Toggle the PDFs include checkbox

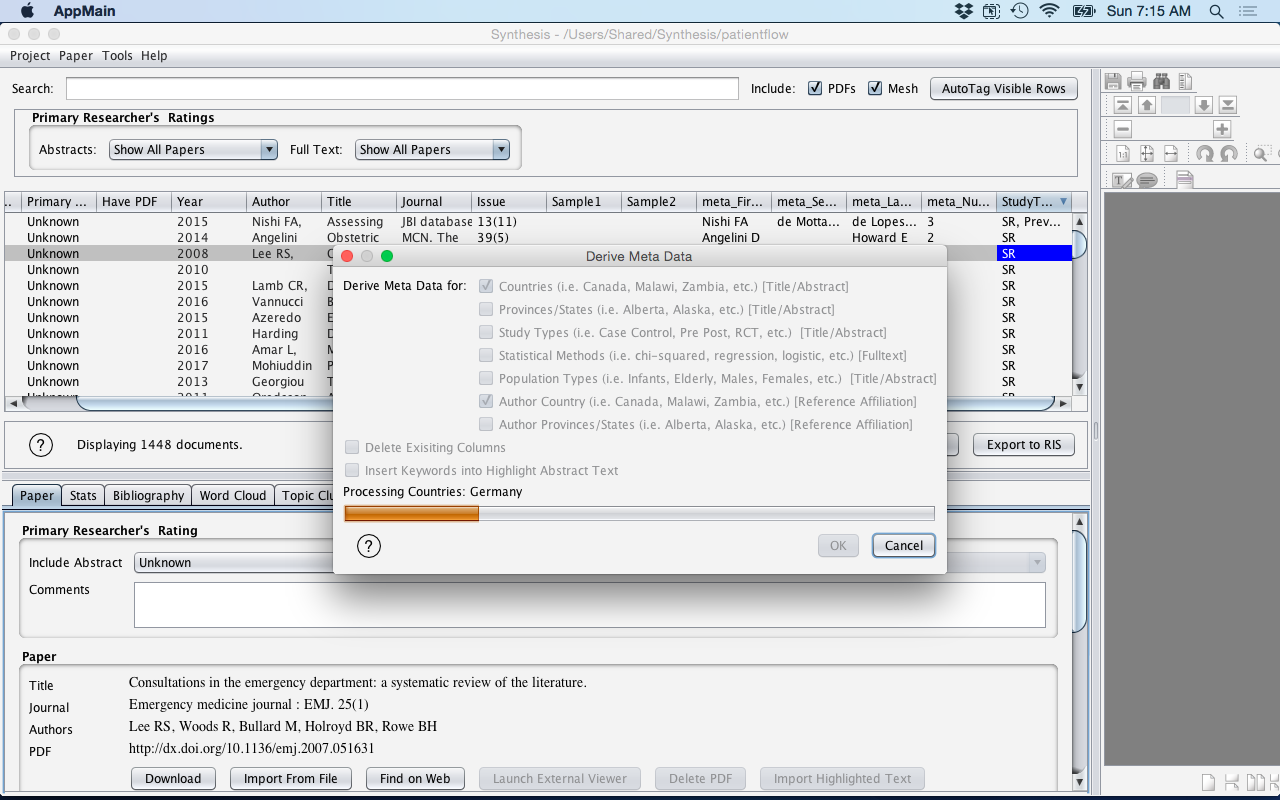click(x=815, y=88)
